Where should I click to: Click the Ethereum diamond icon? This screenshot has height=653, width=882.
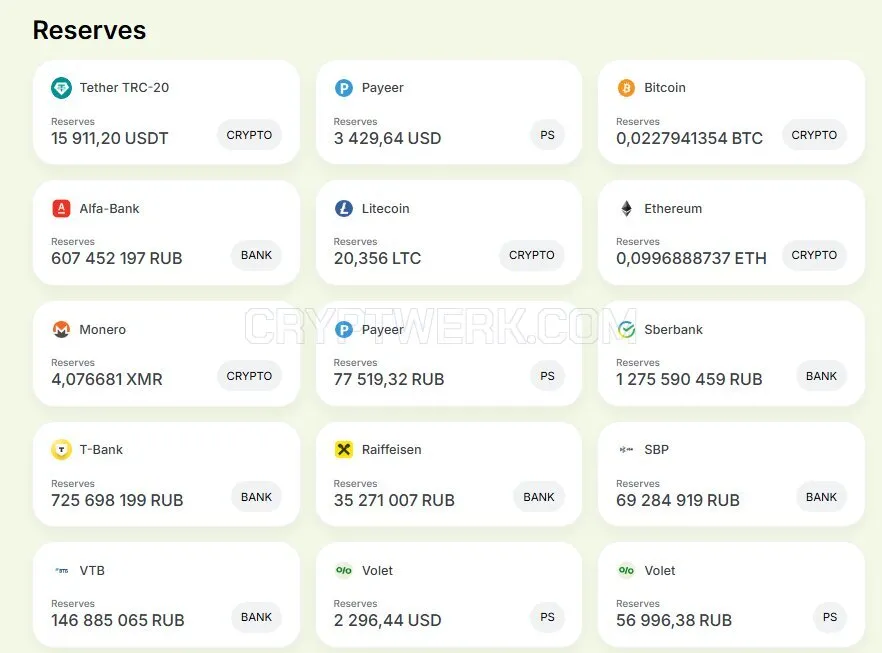point(626,209)
